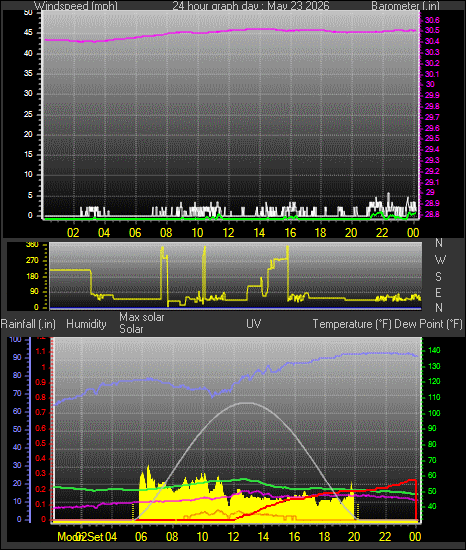Screen dimensions: 466x550
Task: Click the Barometer (.in) axis title
Action: point(405,6)
